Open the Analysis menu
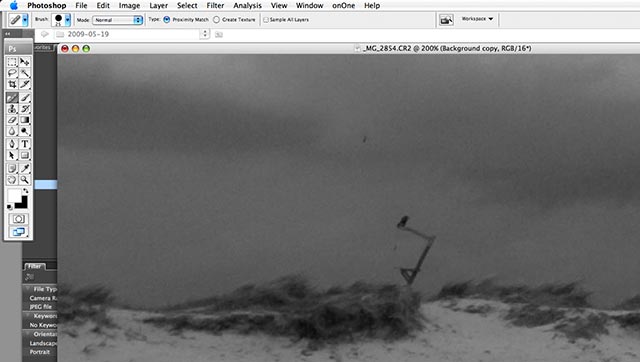Screen dimensions: 640x362 point(247,6)
